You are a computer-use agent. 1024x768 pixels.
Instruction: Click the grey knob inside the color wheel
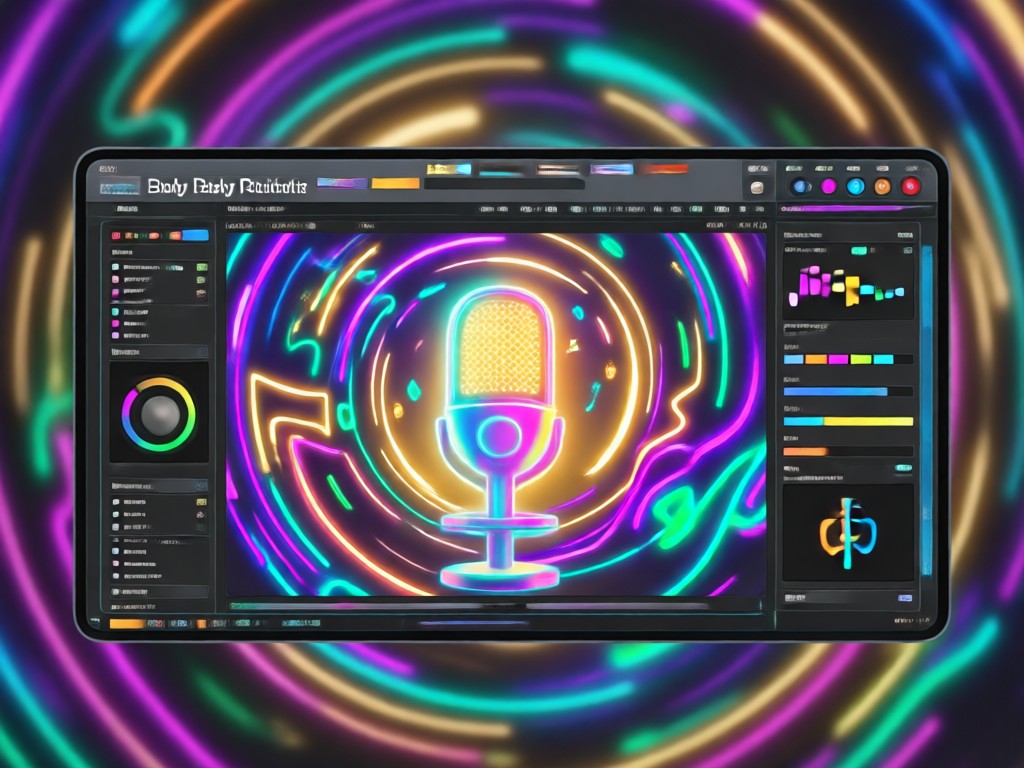(x=160, y=415)
